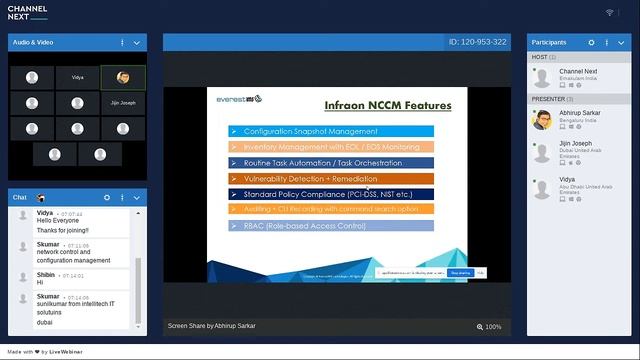Image resolution: width=640 pixels, height=360 pixels.
Task: Click the chat line 'dubai'
Action: point(44,322)
